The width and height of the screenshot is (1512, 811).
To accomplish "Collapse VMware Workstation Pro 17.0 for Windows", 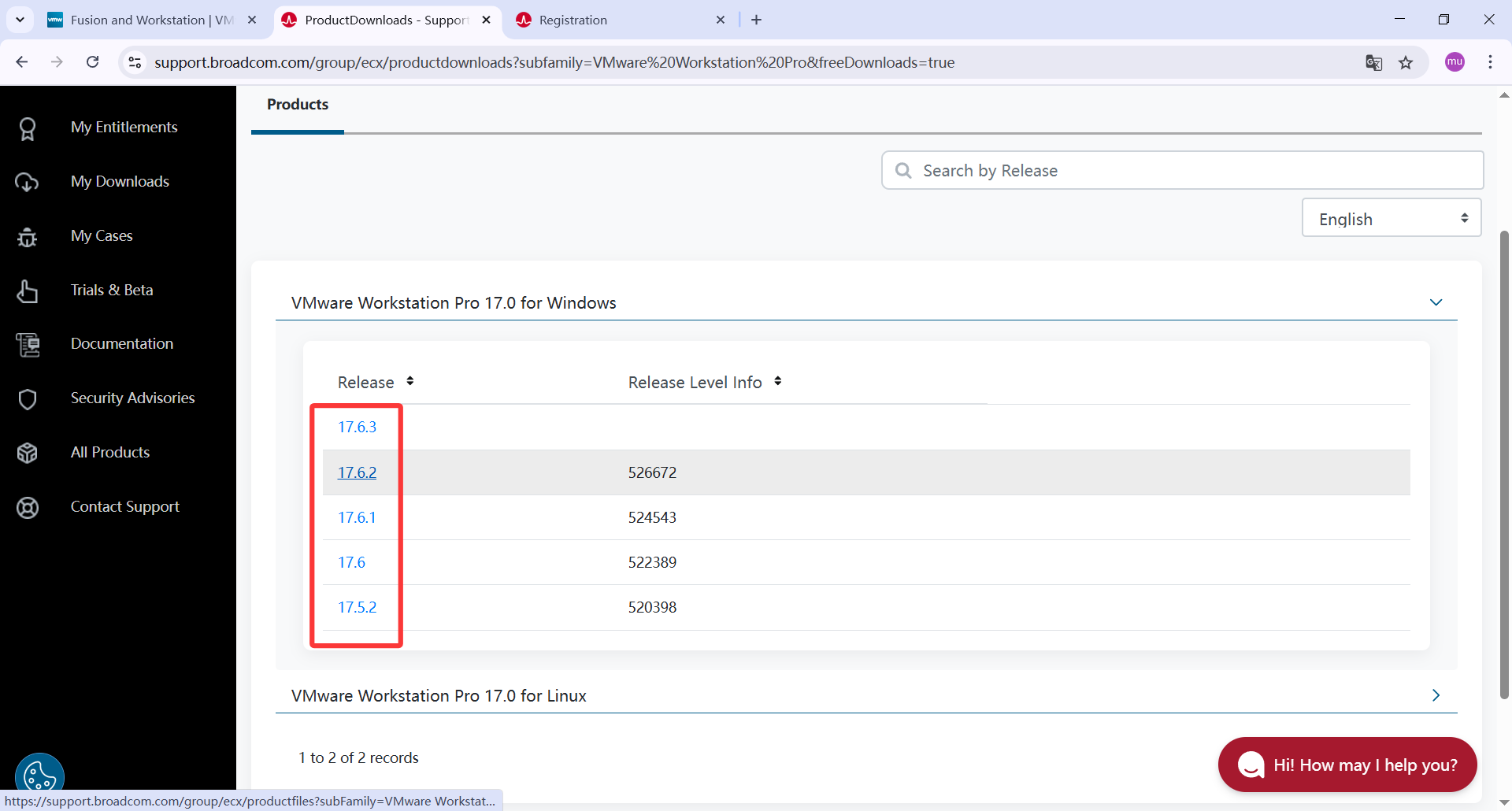I will [x=1436, y=303].
